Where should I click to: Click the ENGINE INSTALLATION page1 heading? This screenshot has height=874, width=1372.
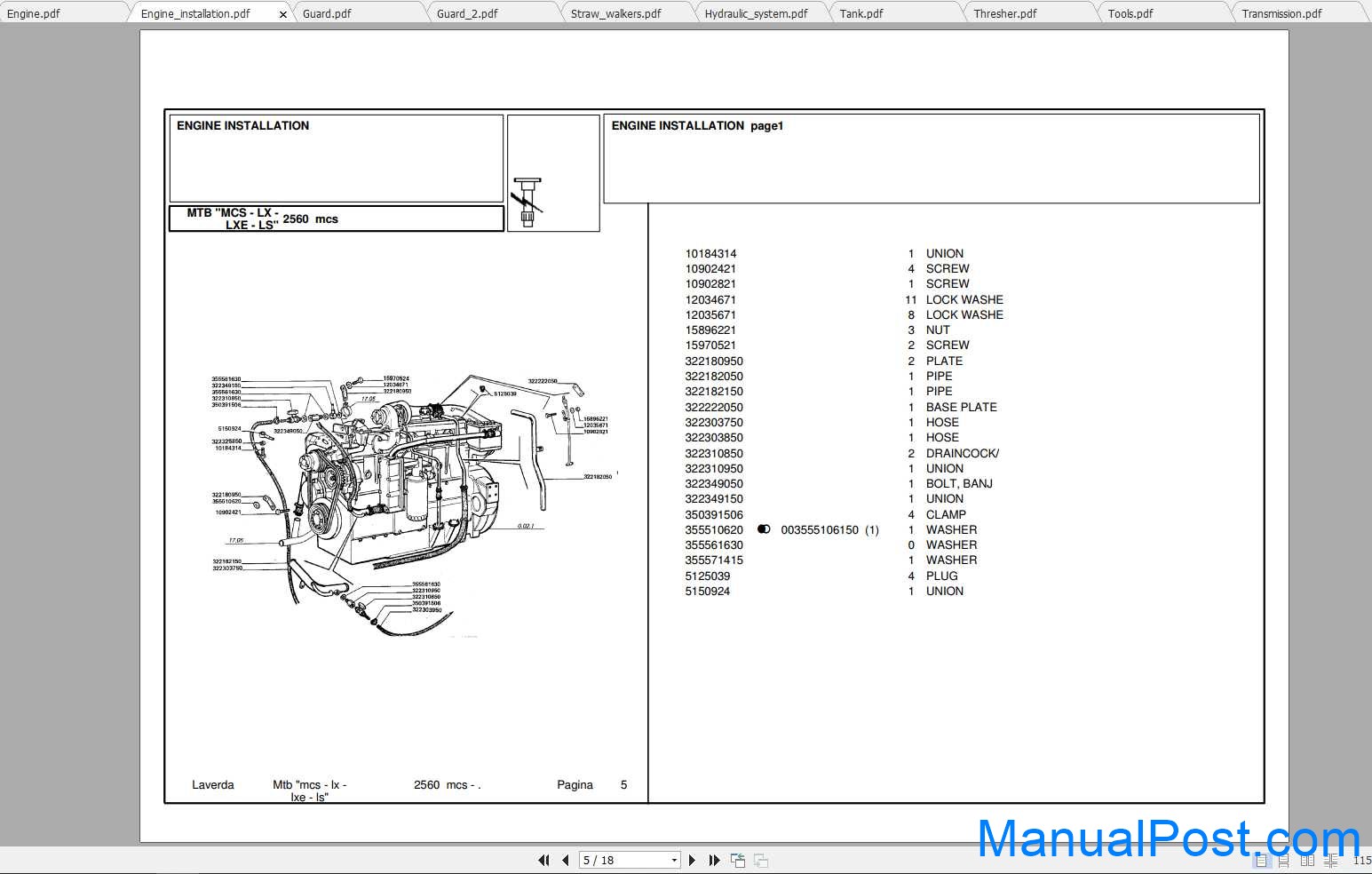pos(697,125)
